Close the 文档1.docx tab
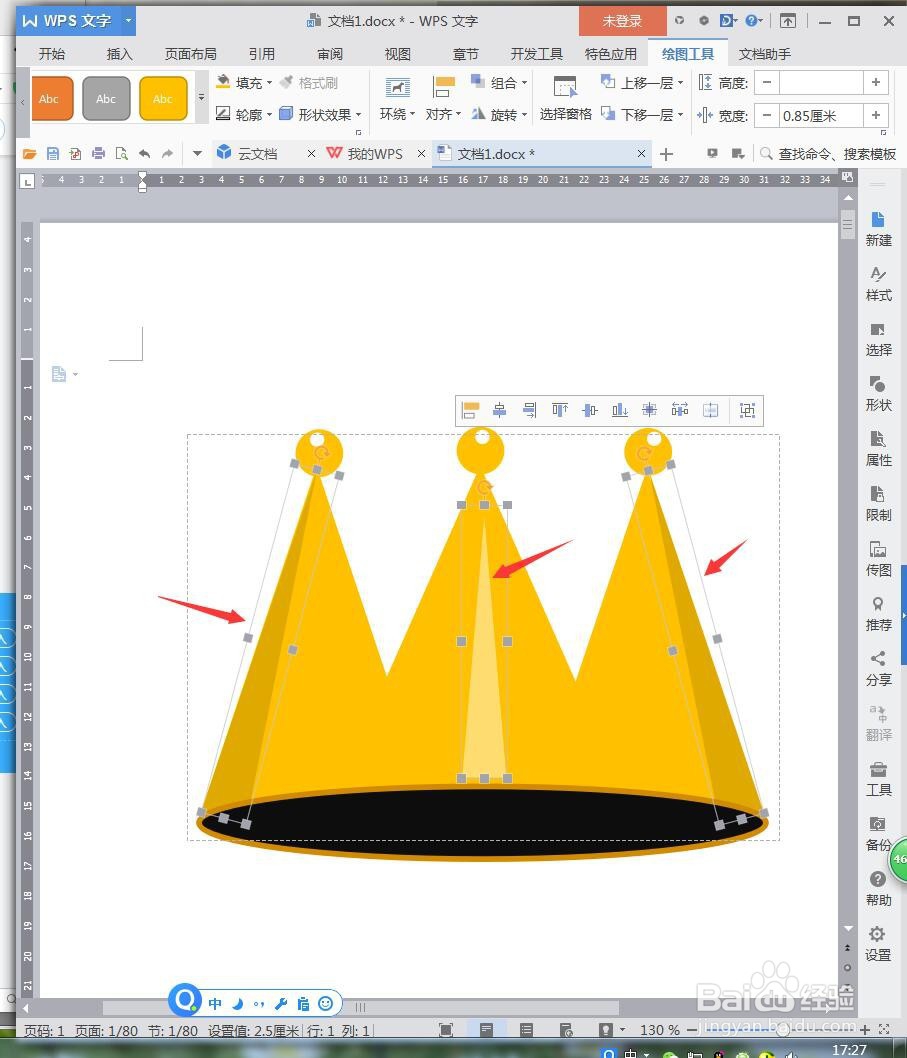The image size is (907, 1058). pos(641,154)
